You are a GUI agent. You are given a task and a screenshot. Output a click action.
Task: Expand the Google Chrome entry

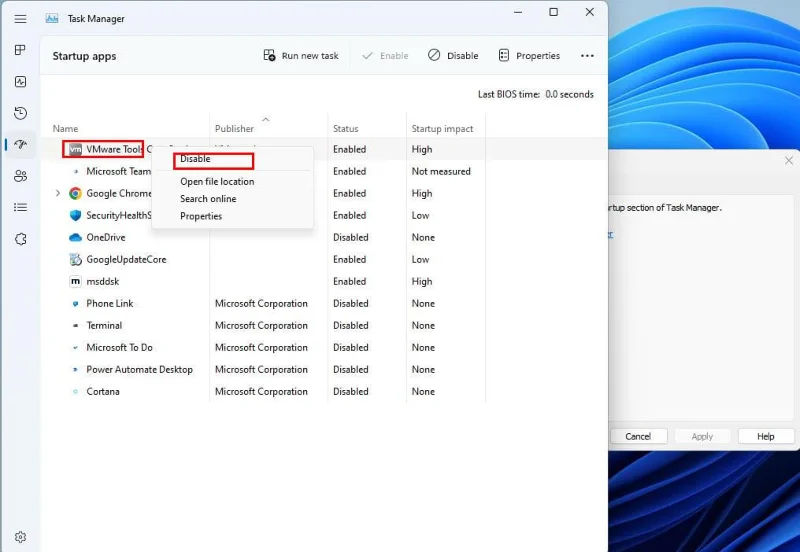[x=58, y=193]
